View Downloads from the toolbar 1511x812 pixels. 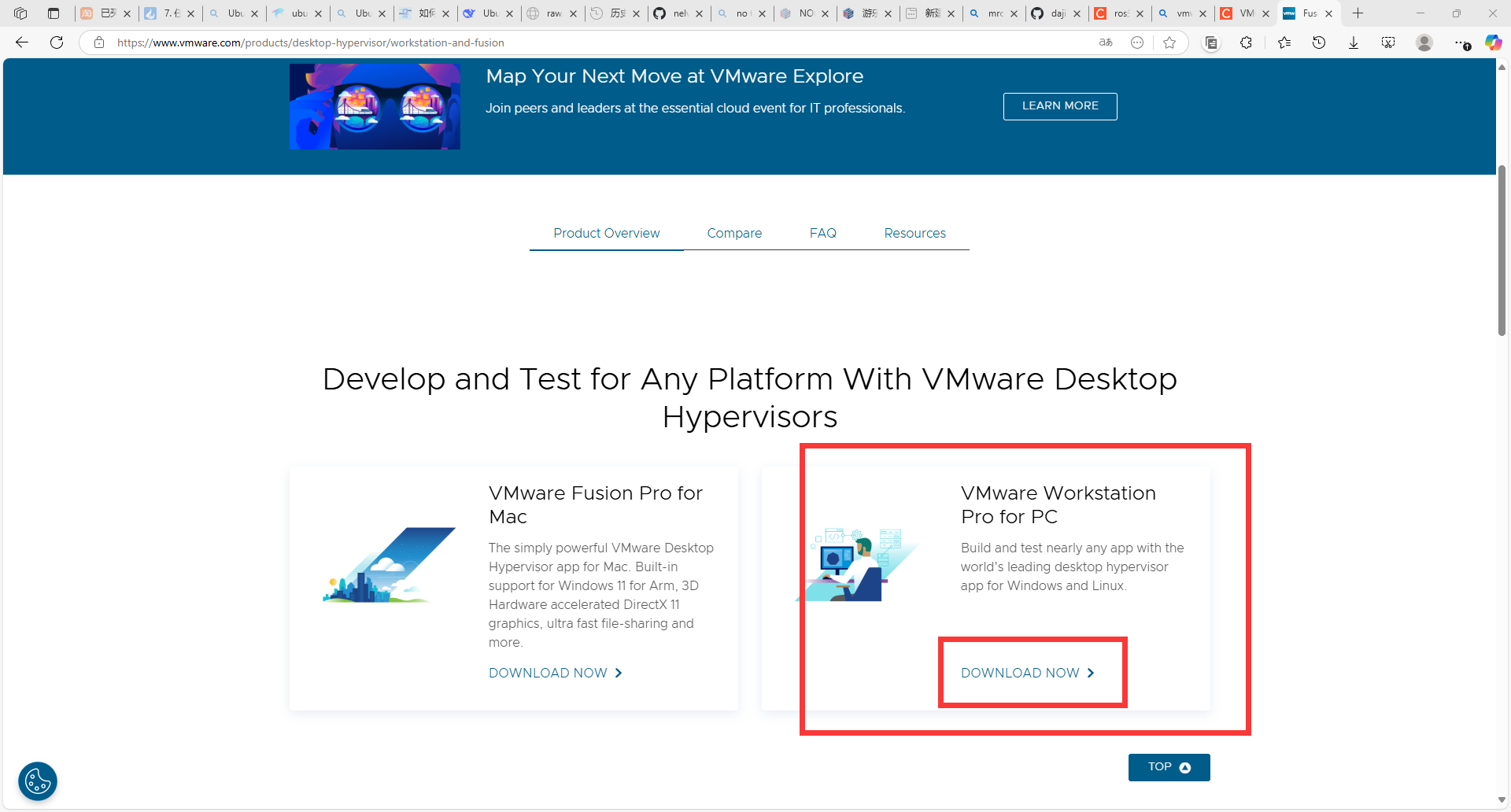(x=1354, y=42)
